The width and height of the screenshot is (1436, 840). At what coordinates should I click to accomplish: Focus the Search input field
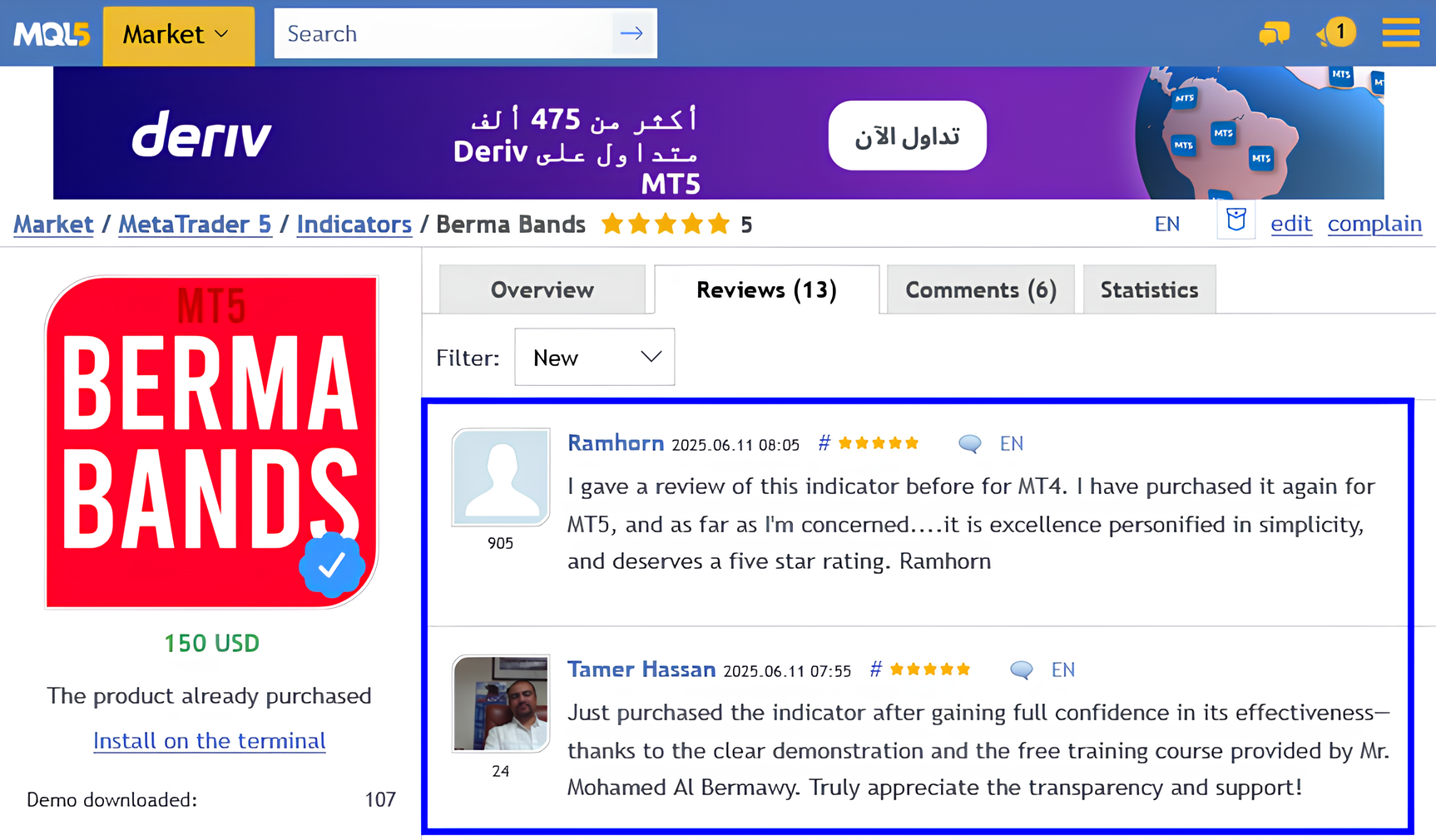click(x=443, y=34)
